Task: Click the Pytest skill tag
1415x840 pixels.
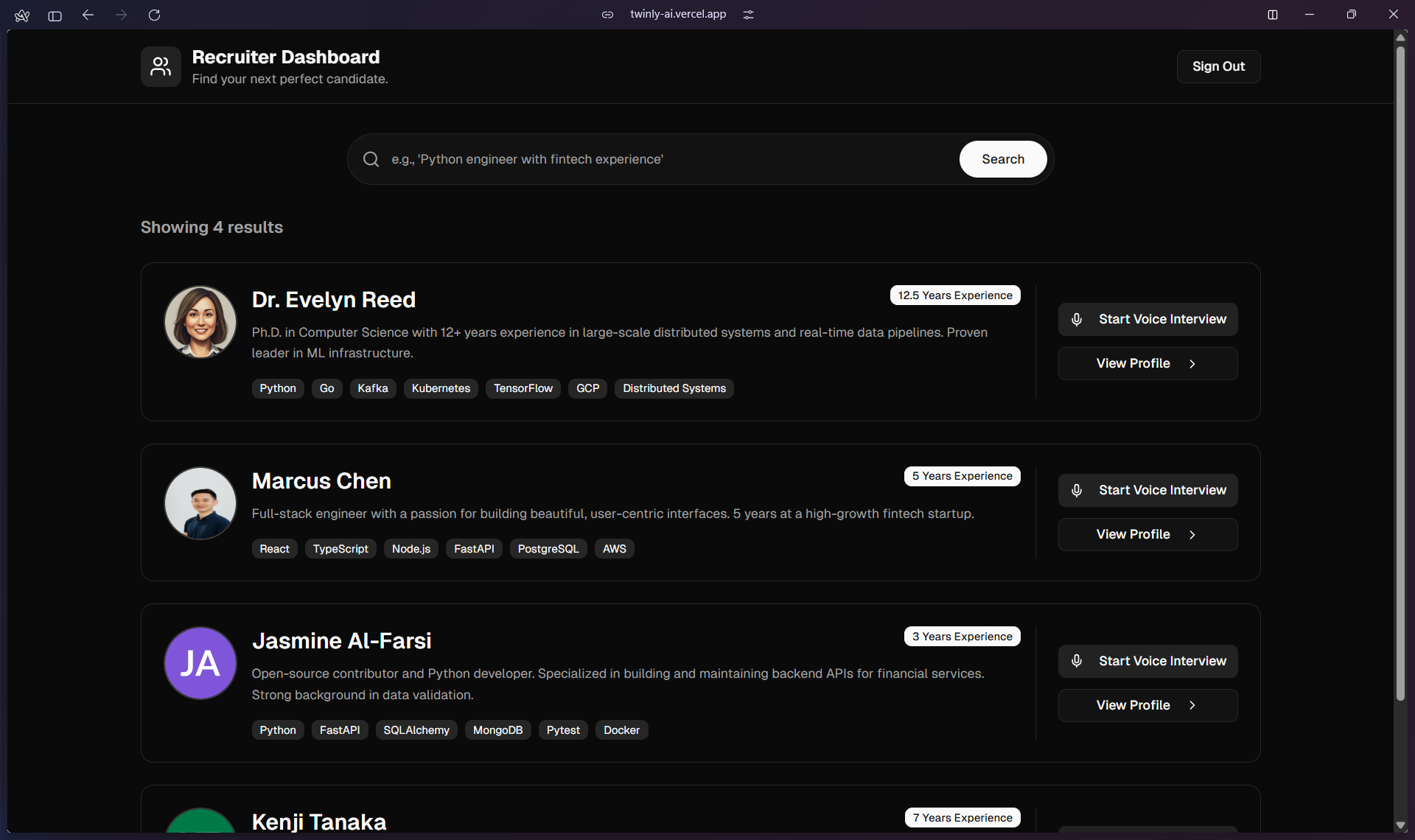Action: 563,730
